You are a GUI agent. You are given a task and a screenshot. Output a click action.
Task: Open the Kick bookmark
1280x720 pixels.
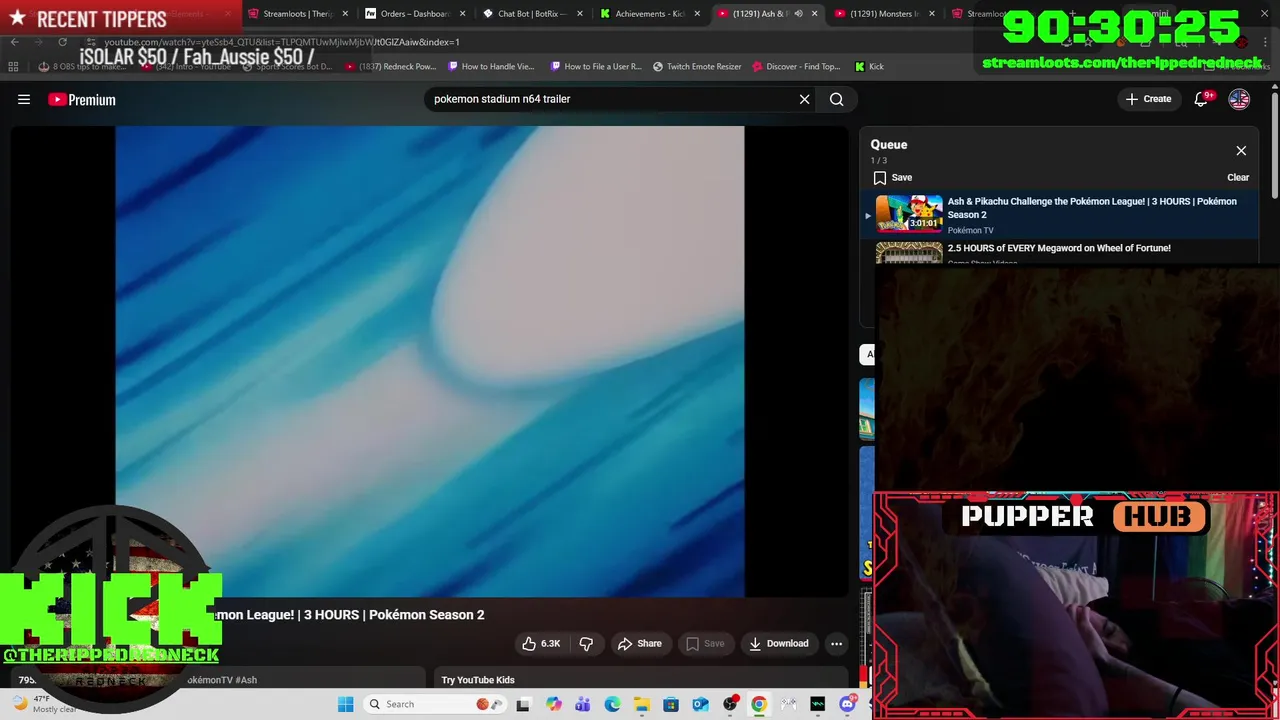coord(869,67)
